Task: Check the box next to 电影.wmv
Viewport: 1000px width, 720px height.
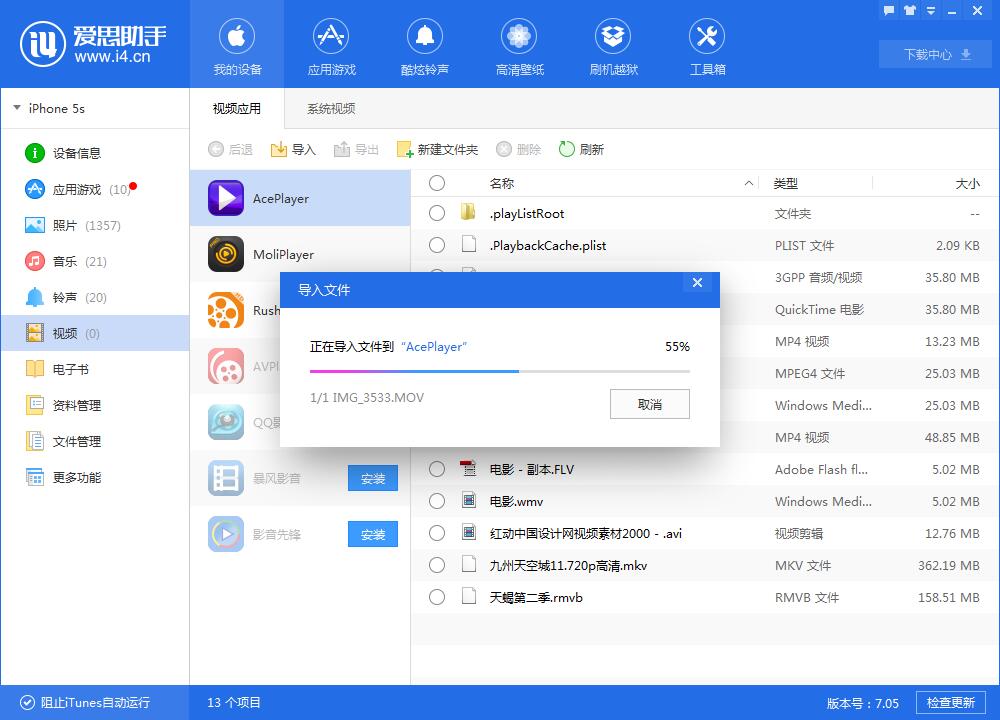Action: (x=437, y=501)
